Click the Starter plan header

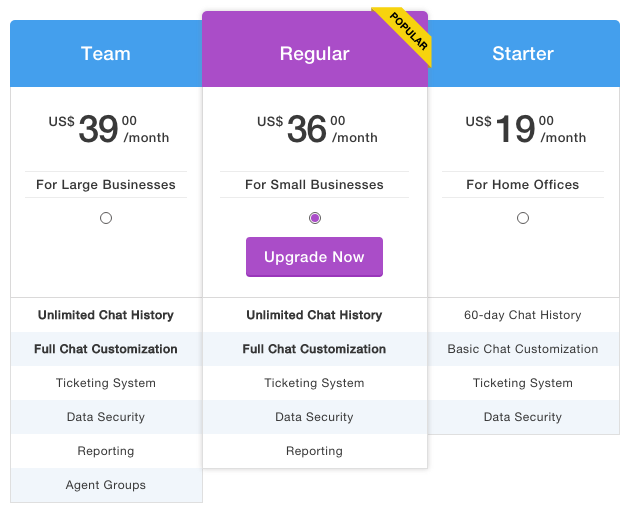pyautogui.click(x=523, y=54)
